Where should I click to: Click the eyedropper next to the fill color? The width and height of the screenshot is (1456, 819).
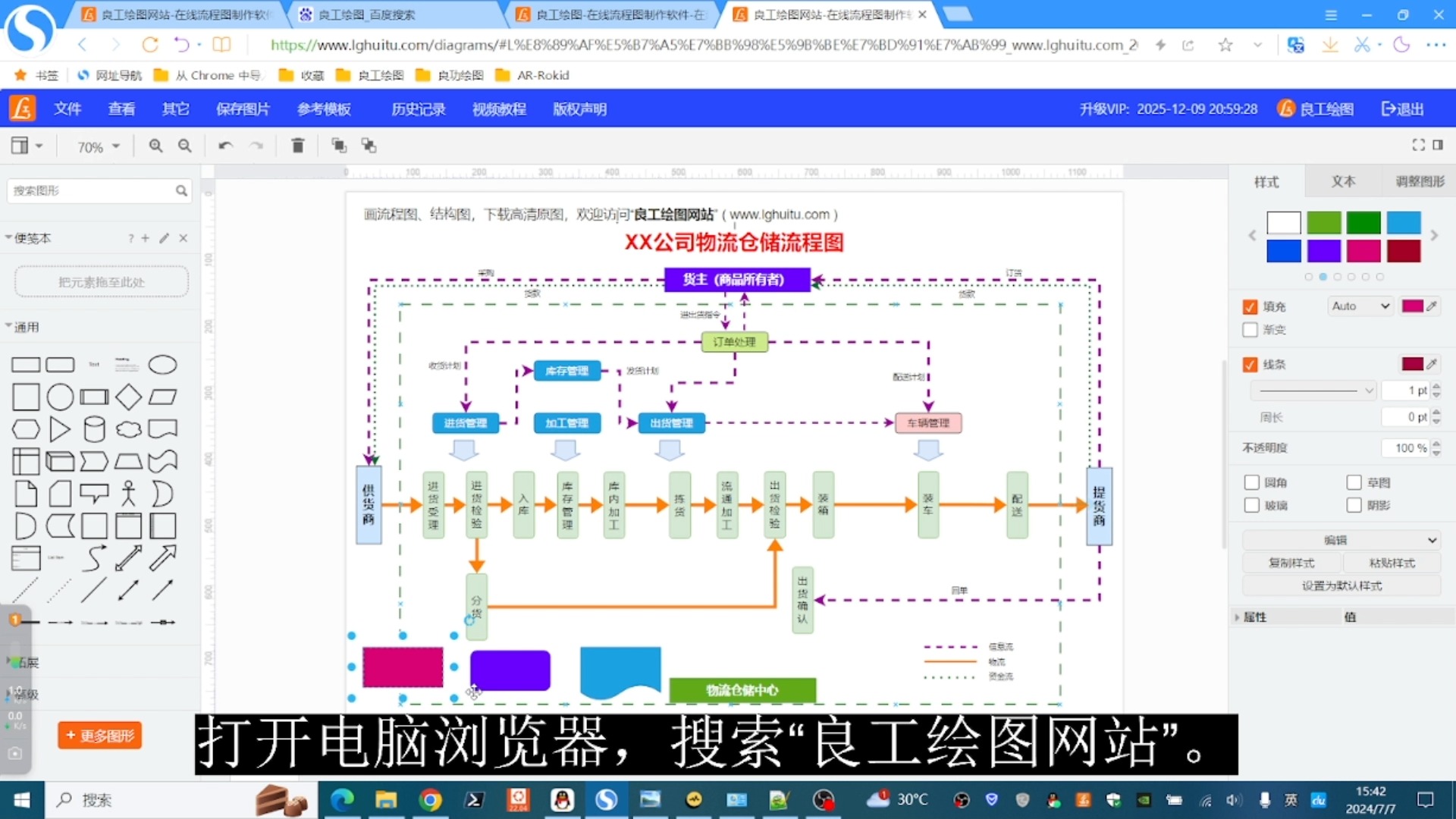pyautogui.click(x=1430, y=306)
